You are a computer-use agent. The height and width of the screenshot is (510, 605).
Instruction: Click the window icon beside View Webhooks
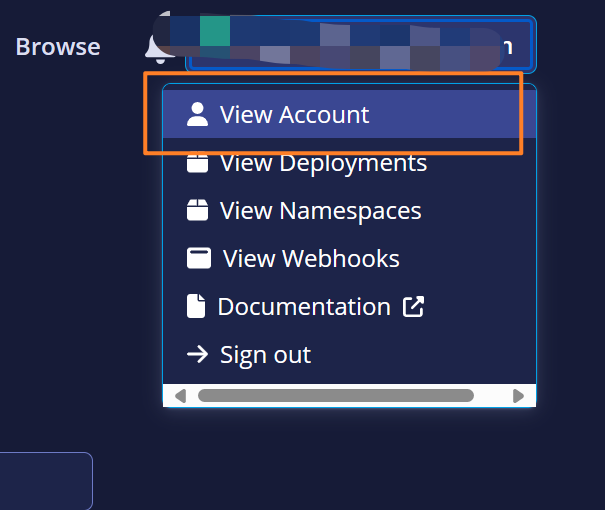[199, 259]
